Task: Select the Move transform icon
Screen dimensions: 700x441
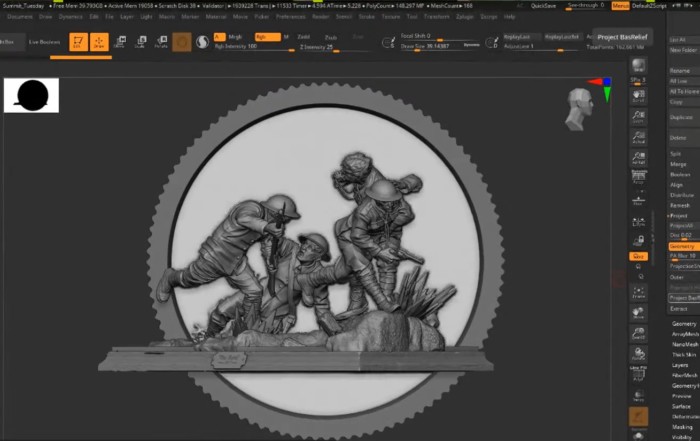Action: (x=120, y=41)
